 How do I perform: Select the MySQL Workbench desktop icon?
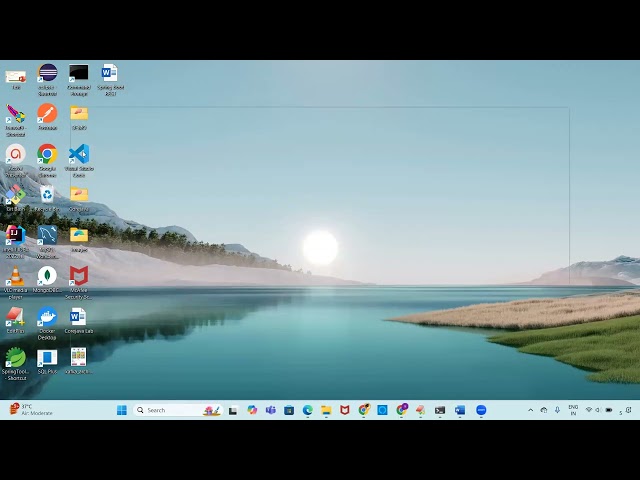point(47,242)
